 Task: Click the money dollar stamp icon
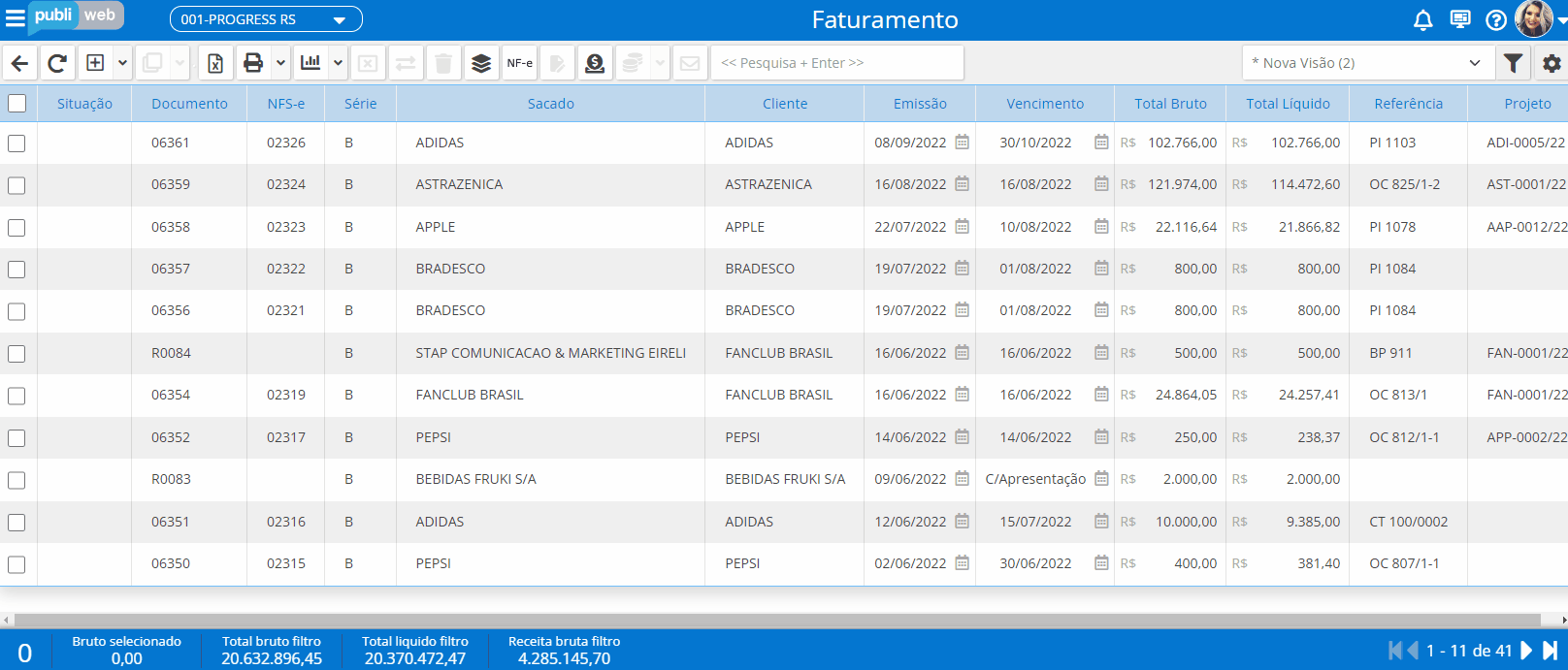coord(595,63)
